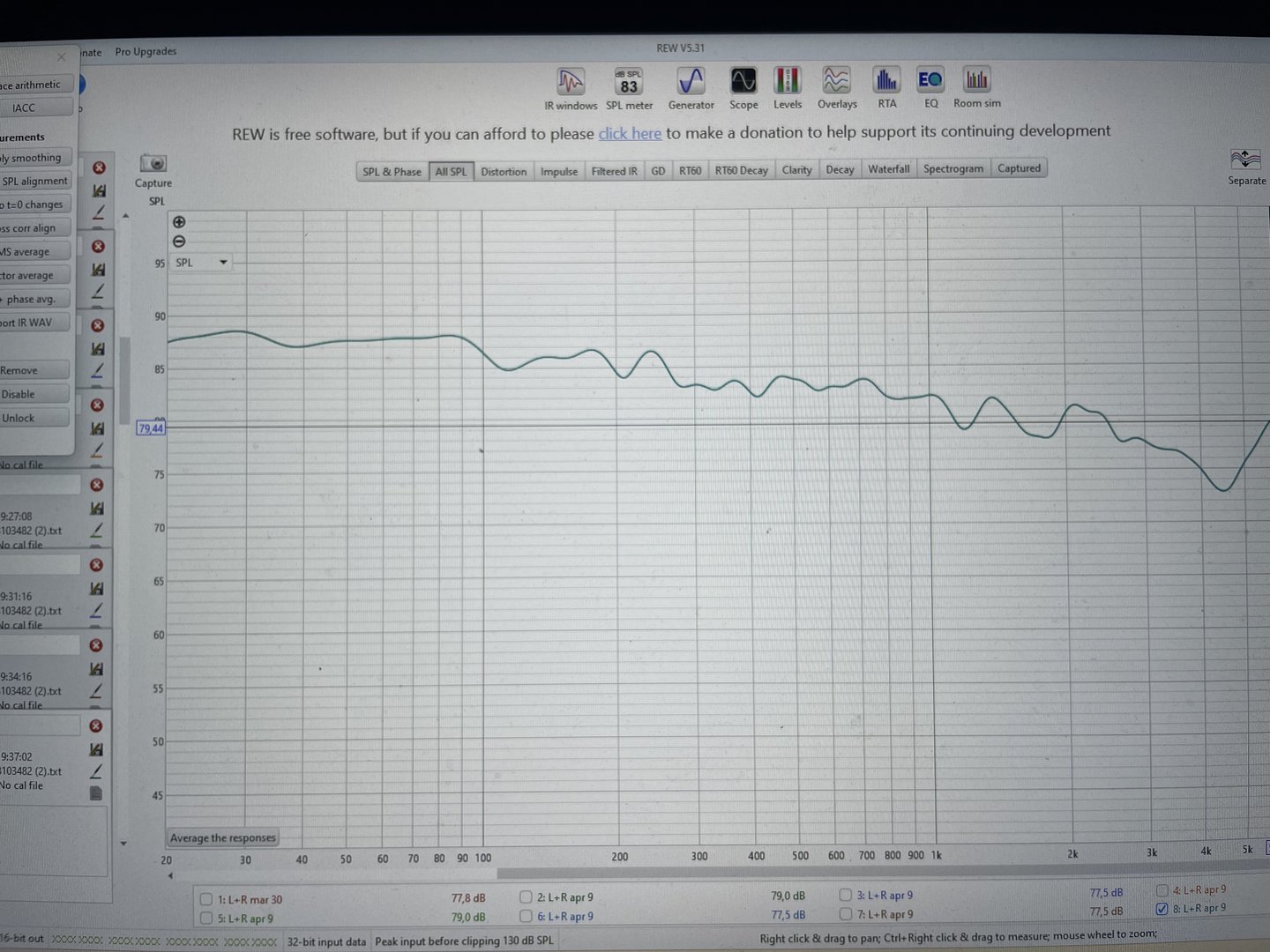The width and height of the screenshot is (1270, 952).
Task: Enable trace 1: L+R mar 30
Action: (206, 899)
